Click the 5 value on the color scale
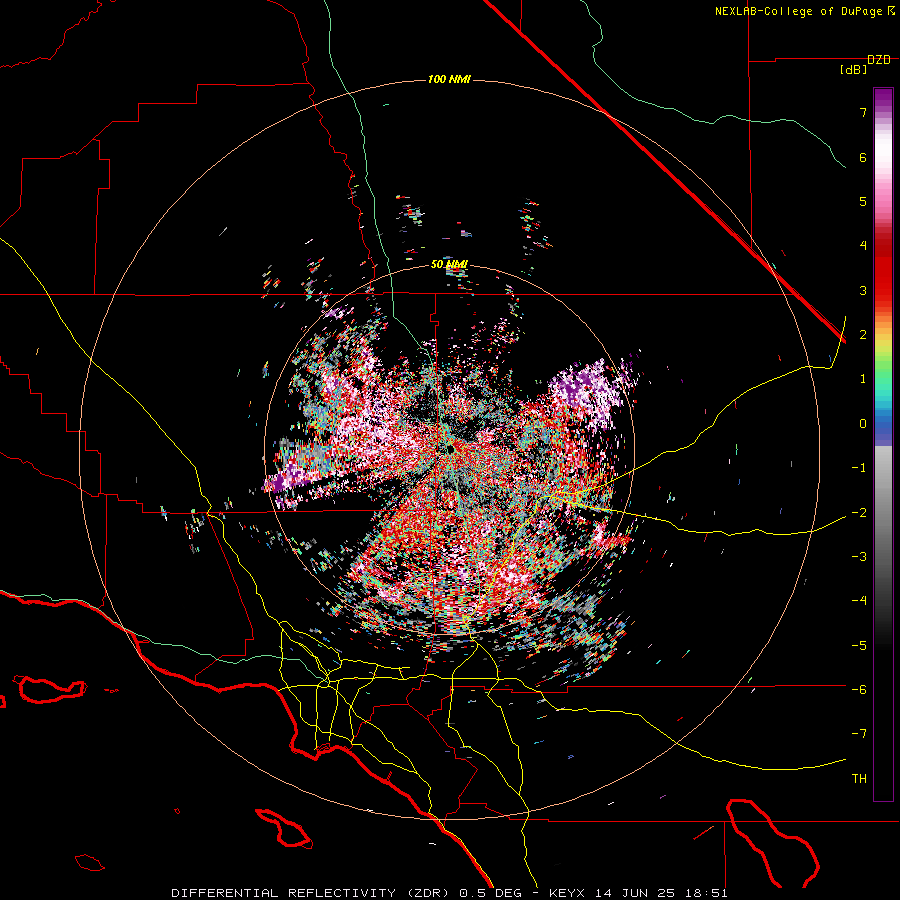Viewport: 900px width, 900px height. [x=863, y=201]
